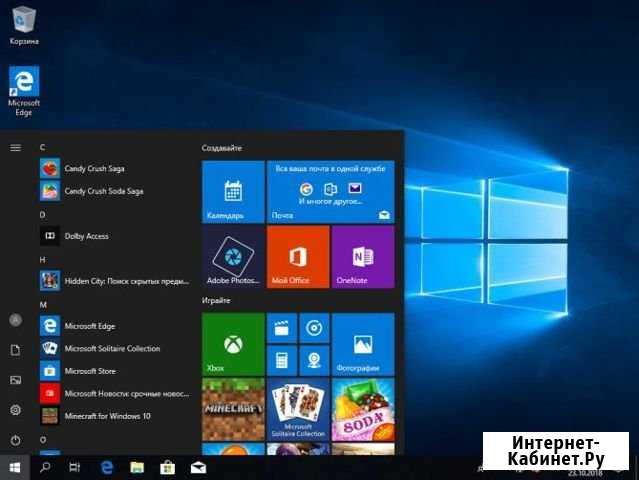The width and height of the screenshot is (639, 480).
Task: Launch Candy Crush Soda Saga from list
Action: pos(115,191)
